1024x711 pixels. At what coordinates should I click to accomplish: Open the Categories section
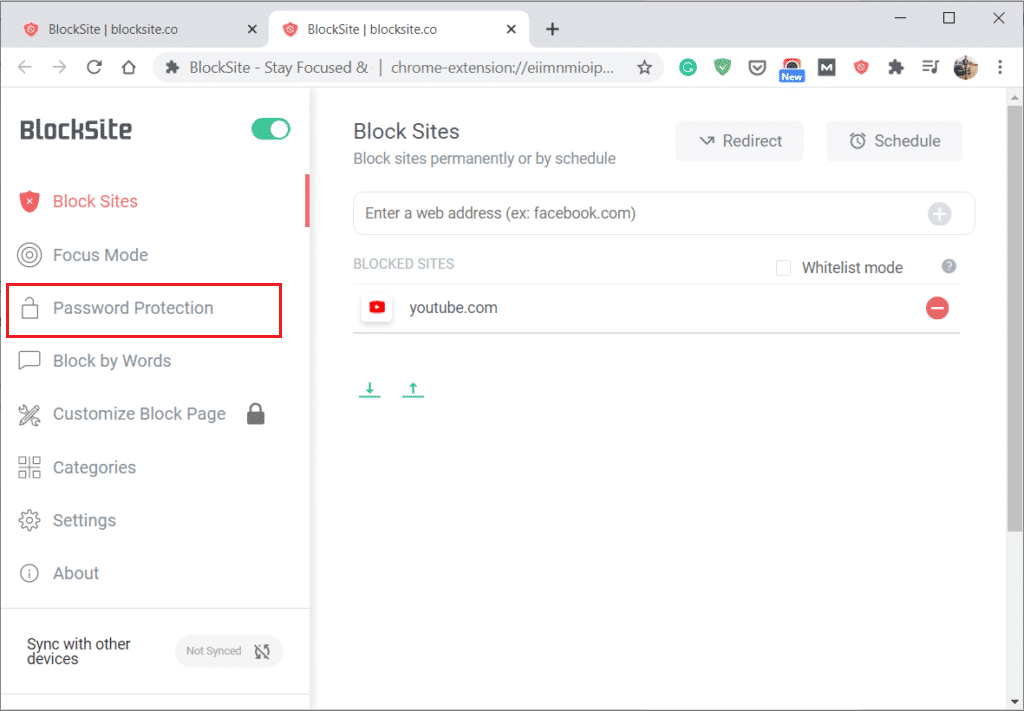click(95, 467)
